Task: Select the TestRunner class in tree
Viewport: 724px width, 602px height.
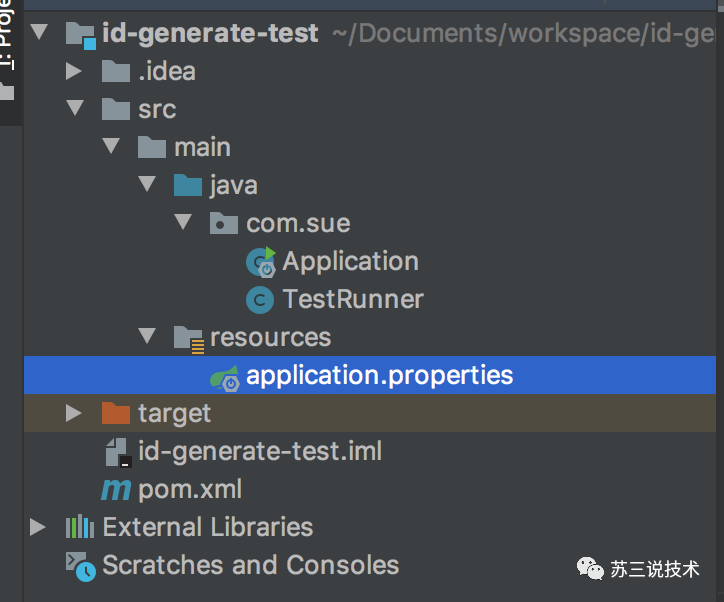Action: (x=352, y=300)
